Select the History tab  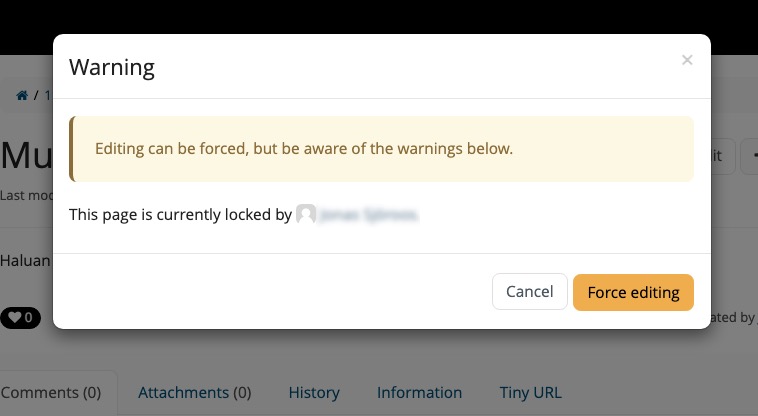point(314,392)
